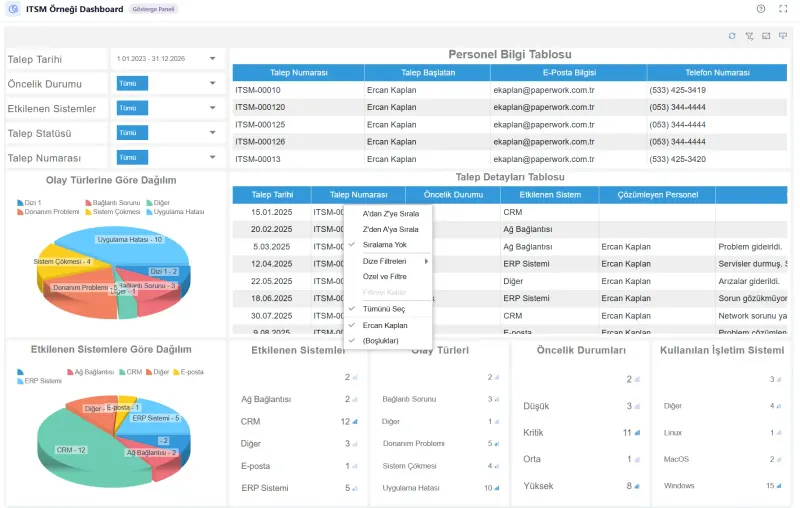Toggle the Tümünü Seç checkbox item
Image resolution: width=800 pixels, height=508 pixels.
pos(388,309)
